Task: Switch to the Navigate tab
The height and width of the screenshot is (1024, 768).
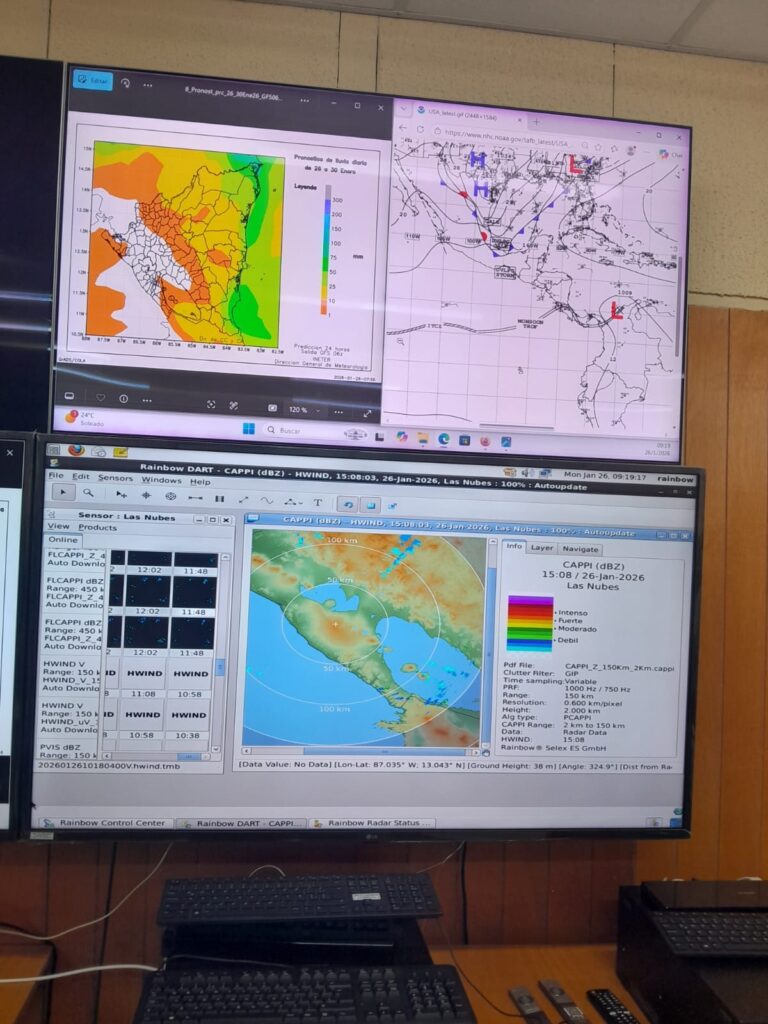Action: coord(579,549)
